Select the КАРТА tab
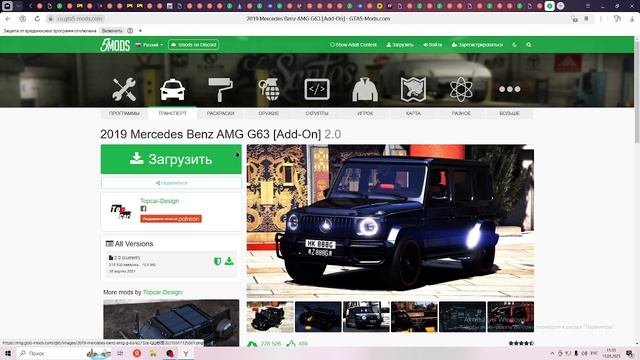 [413, 113]
